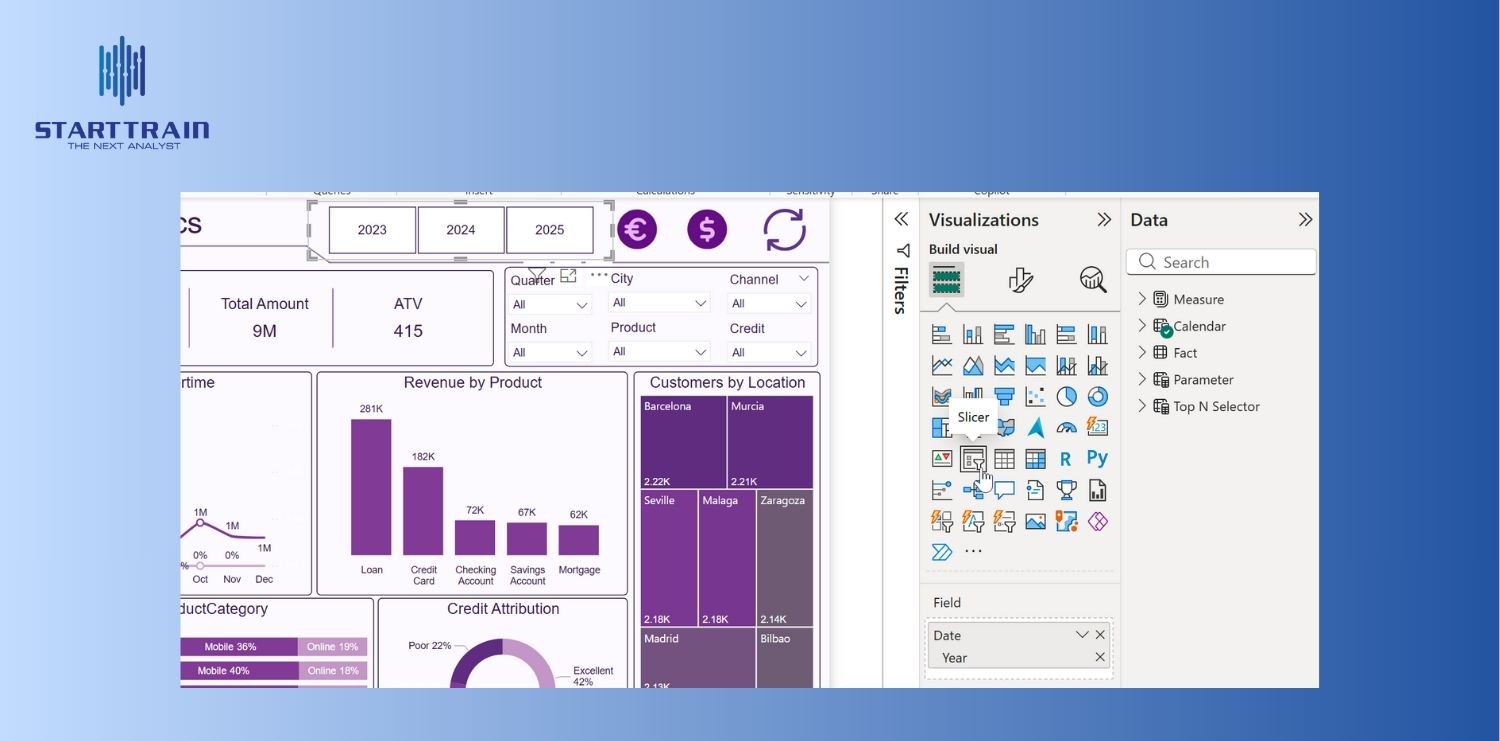Click the Dollar currency button icon
This screenshot has height=741, width=1500.
(707, 229)
